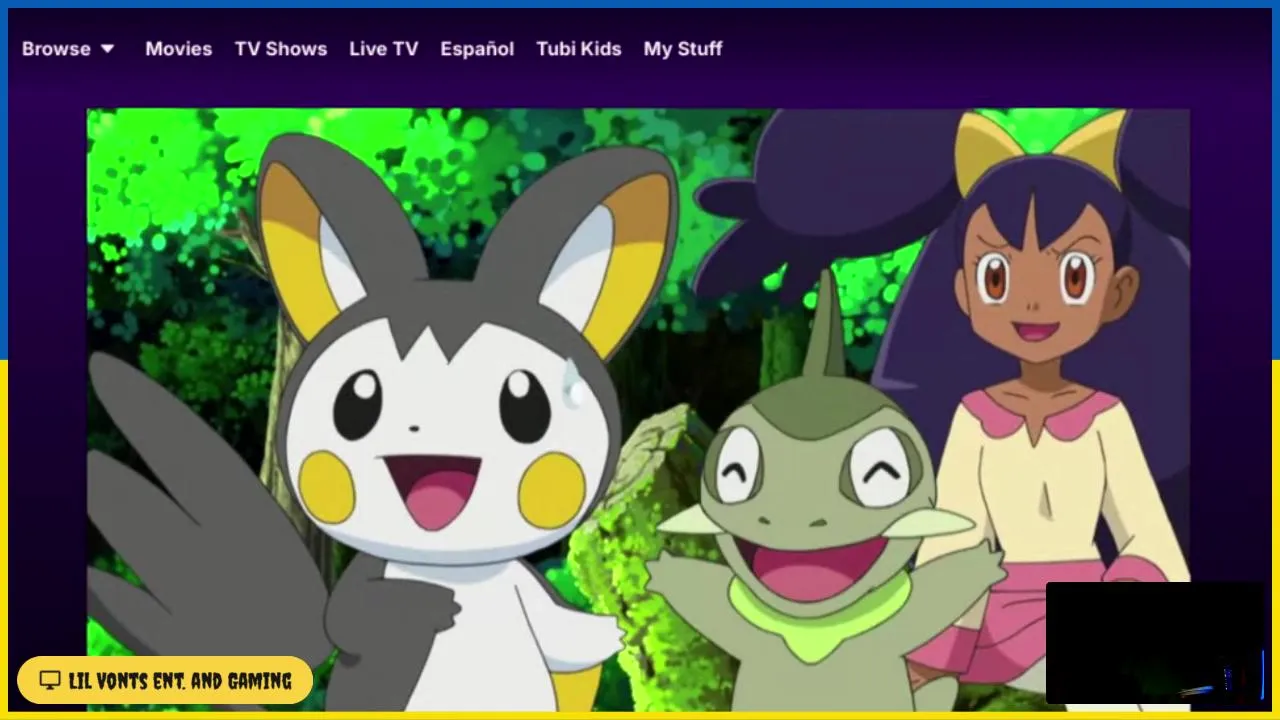The width and height of the screenshot is (1280, 720).
Task: Open the Browse dropdown menu
Action: pyautogui.click(x=68, y=48)
